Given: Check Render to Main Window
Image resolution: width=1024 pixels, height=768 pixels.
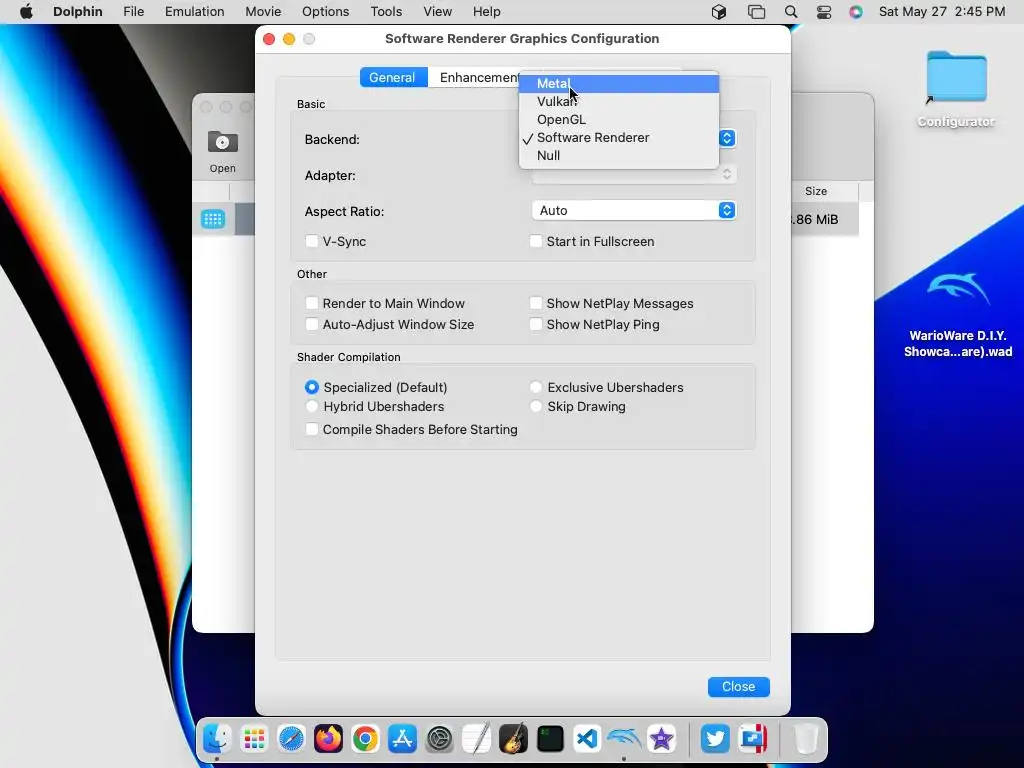Looking at the screenshot, I should tap(312, 303).
